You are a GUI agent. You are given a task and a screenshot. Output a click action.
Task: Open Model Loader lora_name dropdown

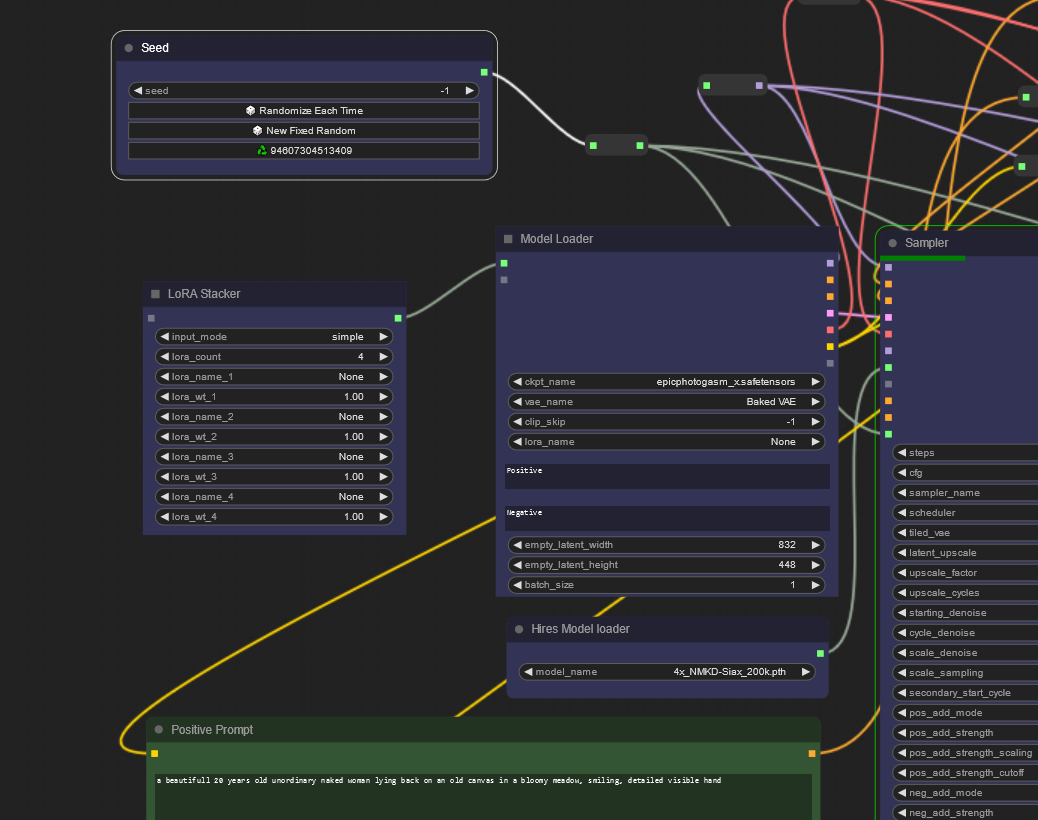[667, 441]
